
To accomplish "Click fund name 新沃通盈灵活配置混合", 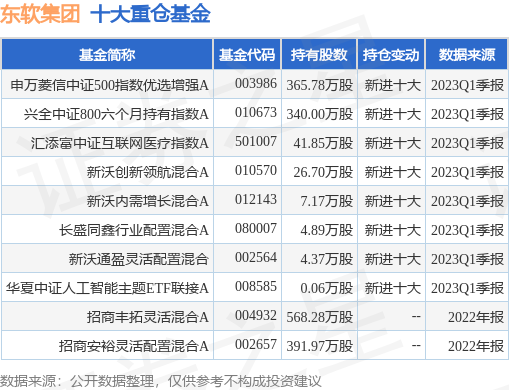I will (139, 259).
